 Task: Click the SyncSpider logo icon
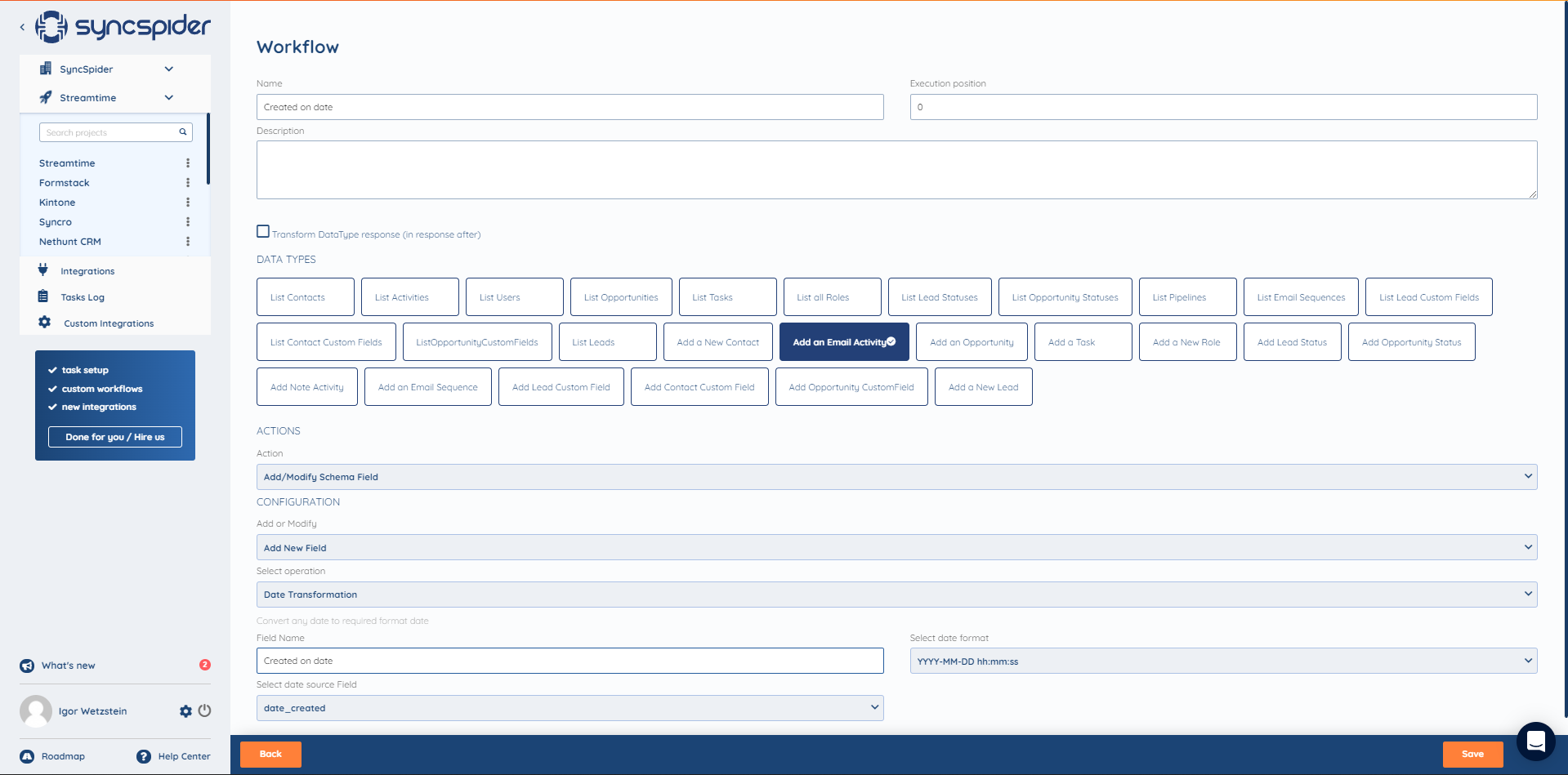[x=51, y=27]
